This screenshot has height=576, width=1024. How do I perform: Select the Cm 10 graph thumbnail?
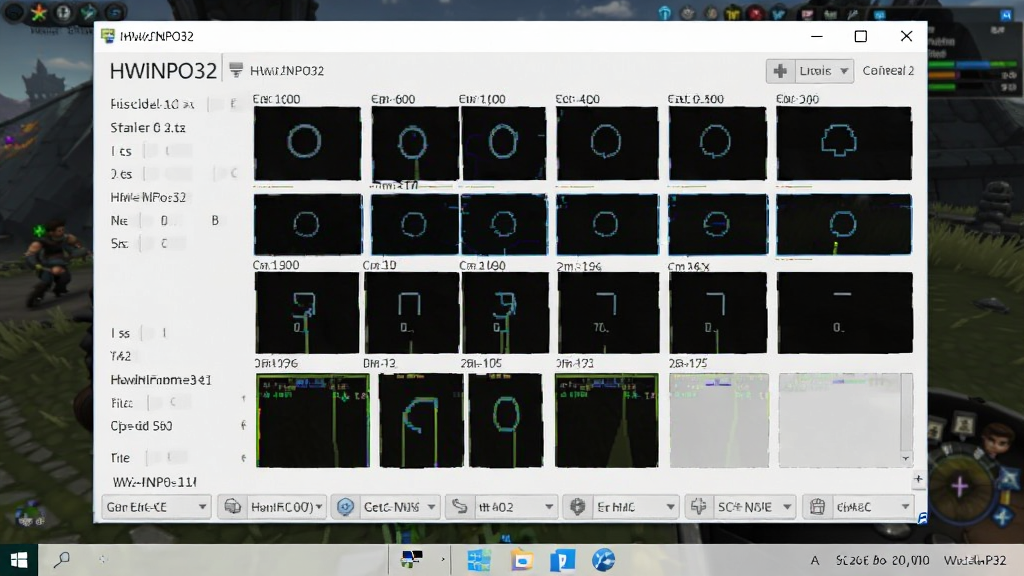411,312
